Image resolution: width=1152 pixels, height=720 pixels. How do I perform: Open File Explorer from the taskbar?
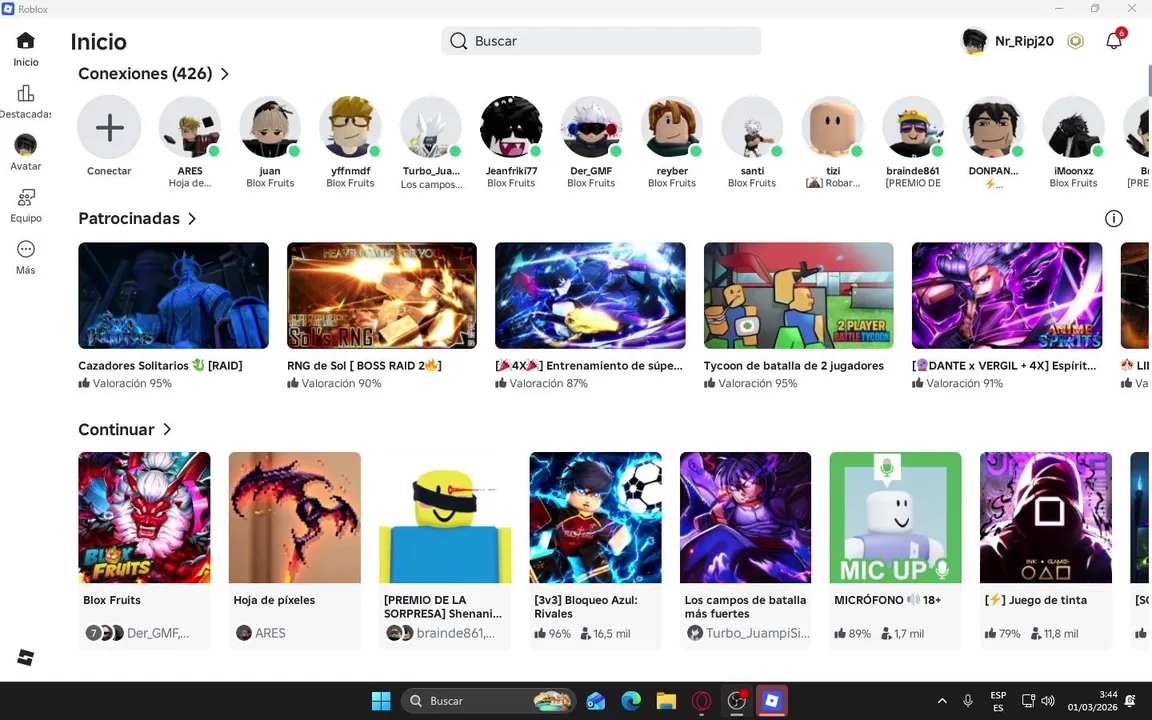(x=666, y=701)
